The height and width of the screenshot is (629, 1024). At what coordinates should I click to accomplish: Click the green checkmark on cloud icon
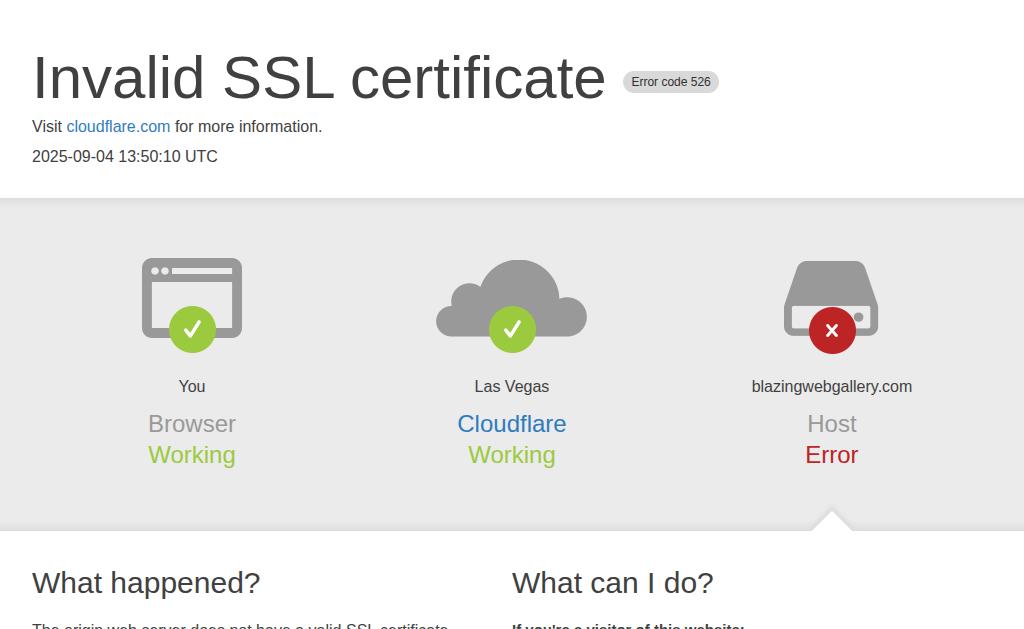click(512, 329)
